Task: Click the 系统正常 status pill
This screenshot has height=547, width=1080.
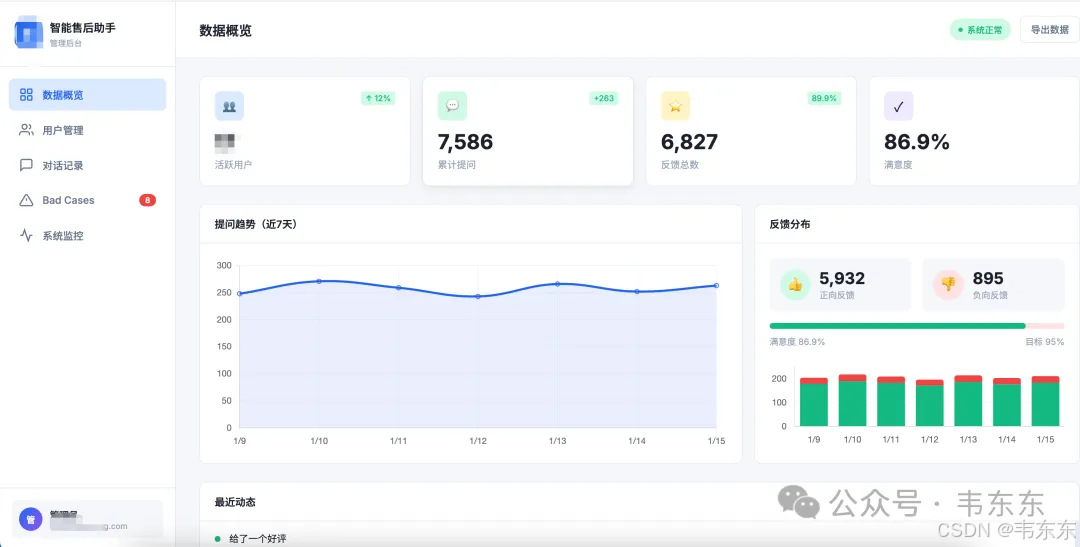Action: (x=980, y=30)
